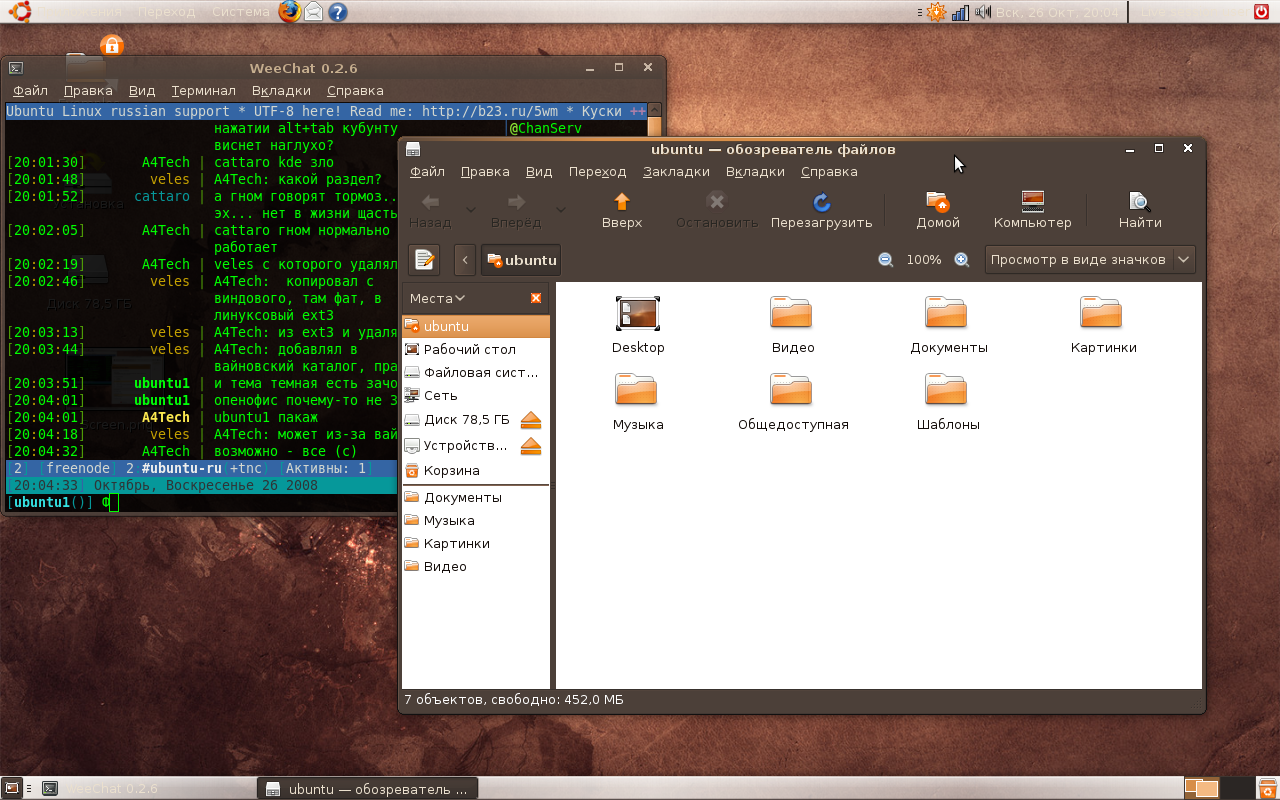Eject the Диск 78,5 ГБ volume
This screenshot has width=1280, height=800.
coord(531,420)
